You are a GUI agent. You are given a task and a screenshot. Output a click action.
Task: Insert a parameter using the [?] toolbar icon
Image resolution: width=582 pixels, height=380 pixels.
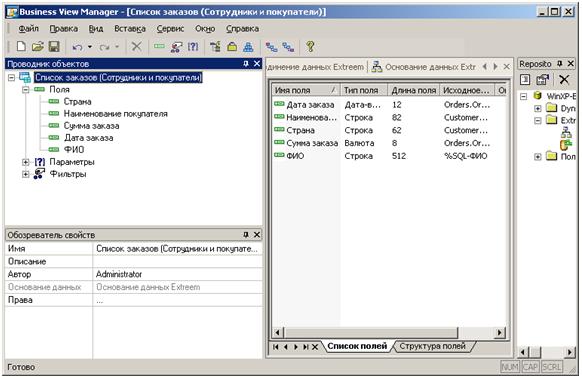(x=193, y=47)
